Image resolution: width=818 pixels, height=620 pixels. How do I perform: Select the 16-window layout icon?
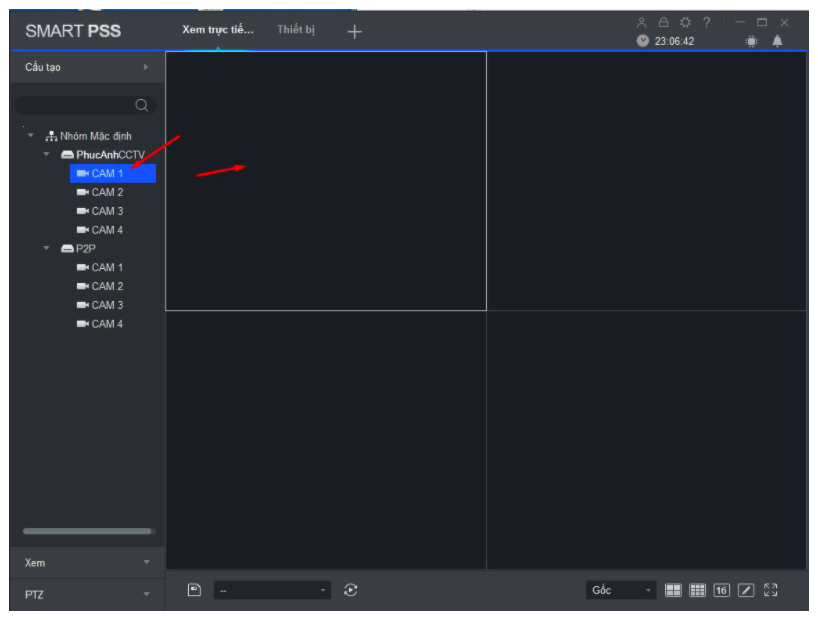[722, 591]
